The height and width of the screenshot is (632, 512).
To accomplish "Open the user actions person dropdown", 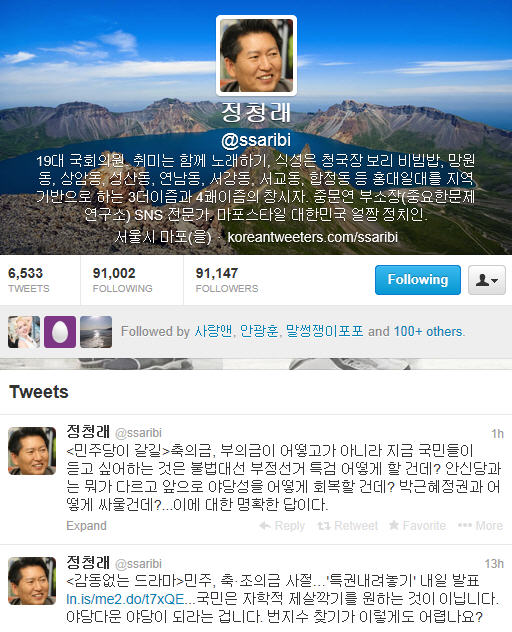I will click(487, 280).
